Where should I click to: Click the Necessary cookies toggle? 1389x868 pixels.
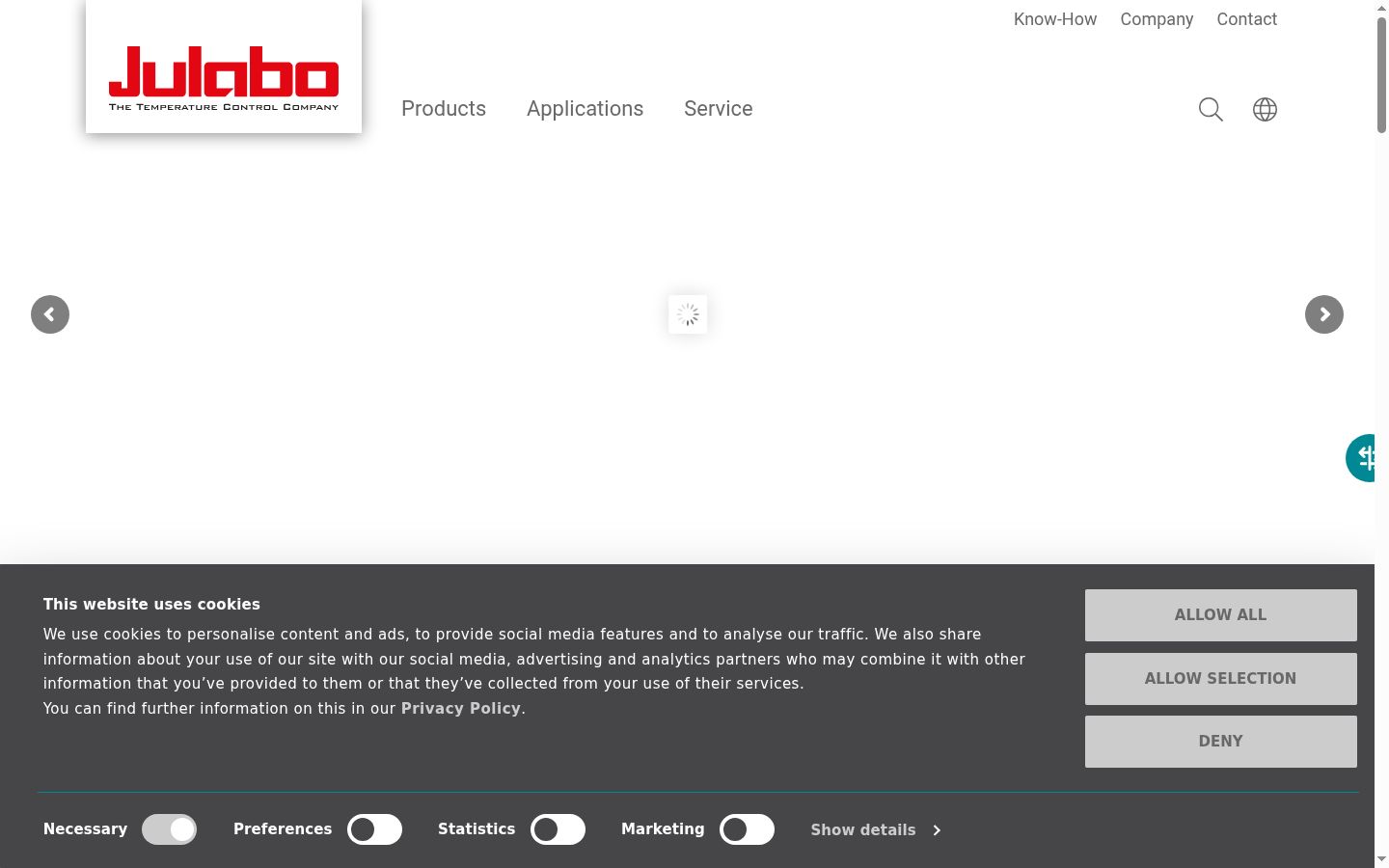pyautogui.click(x=169, y=829)
